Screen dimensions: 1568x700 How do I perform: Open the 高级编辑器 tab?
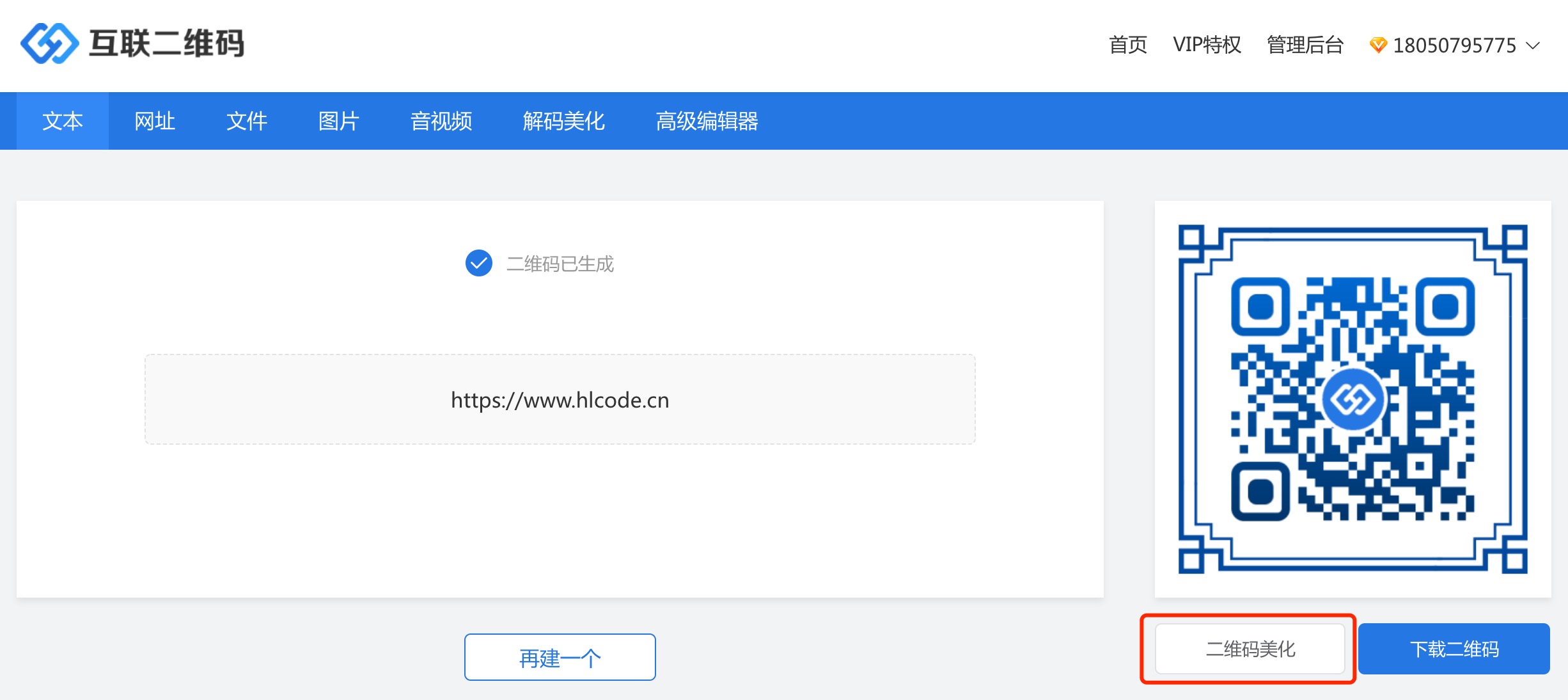(707, 121)
